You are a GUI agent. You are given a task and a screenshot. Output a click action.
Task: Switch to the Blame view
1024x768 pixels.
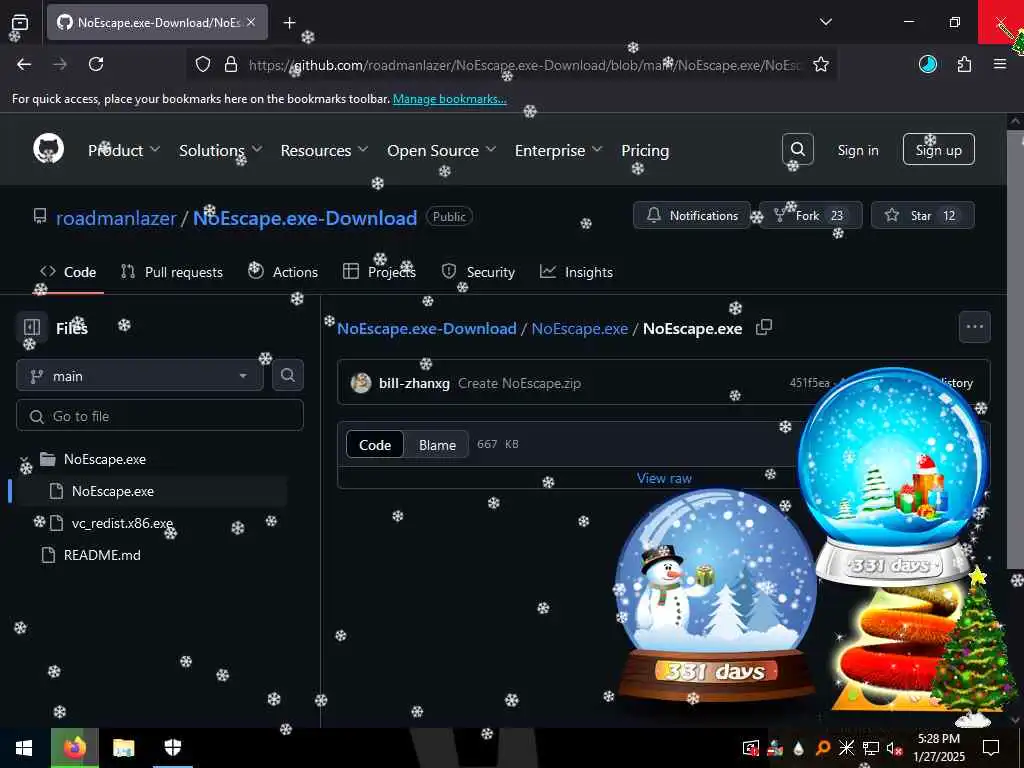(437, 445)
